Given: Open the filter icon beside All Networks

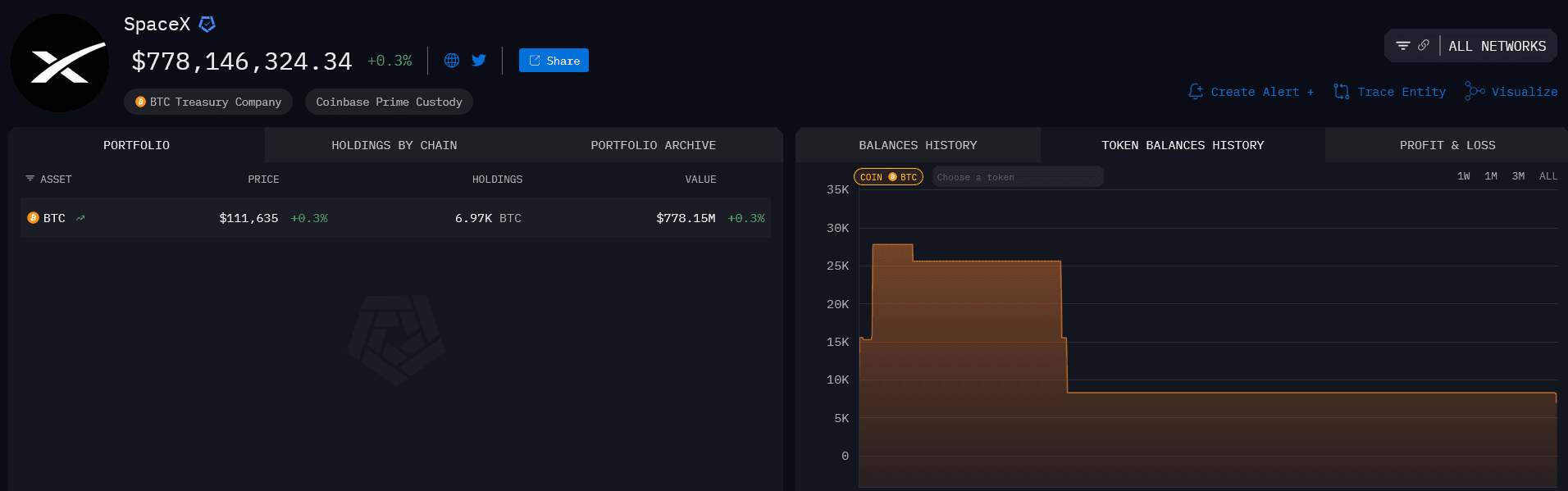Looking at the screenshot, I should [1403, 46].
